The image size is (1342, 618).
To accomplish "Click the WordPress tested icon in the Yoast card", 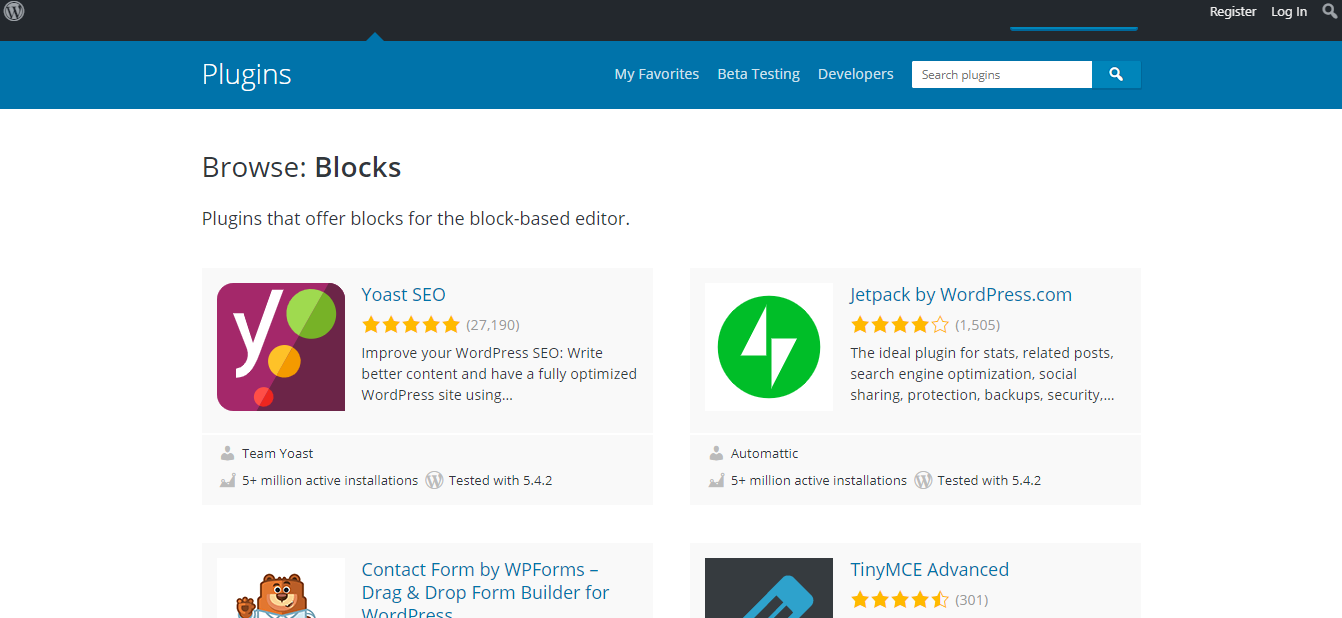I will click(x=434, y=480).
